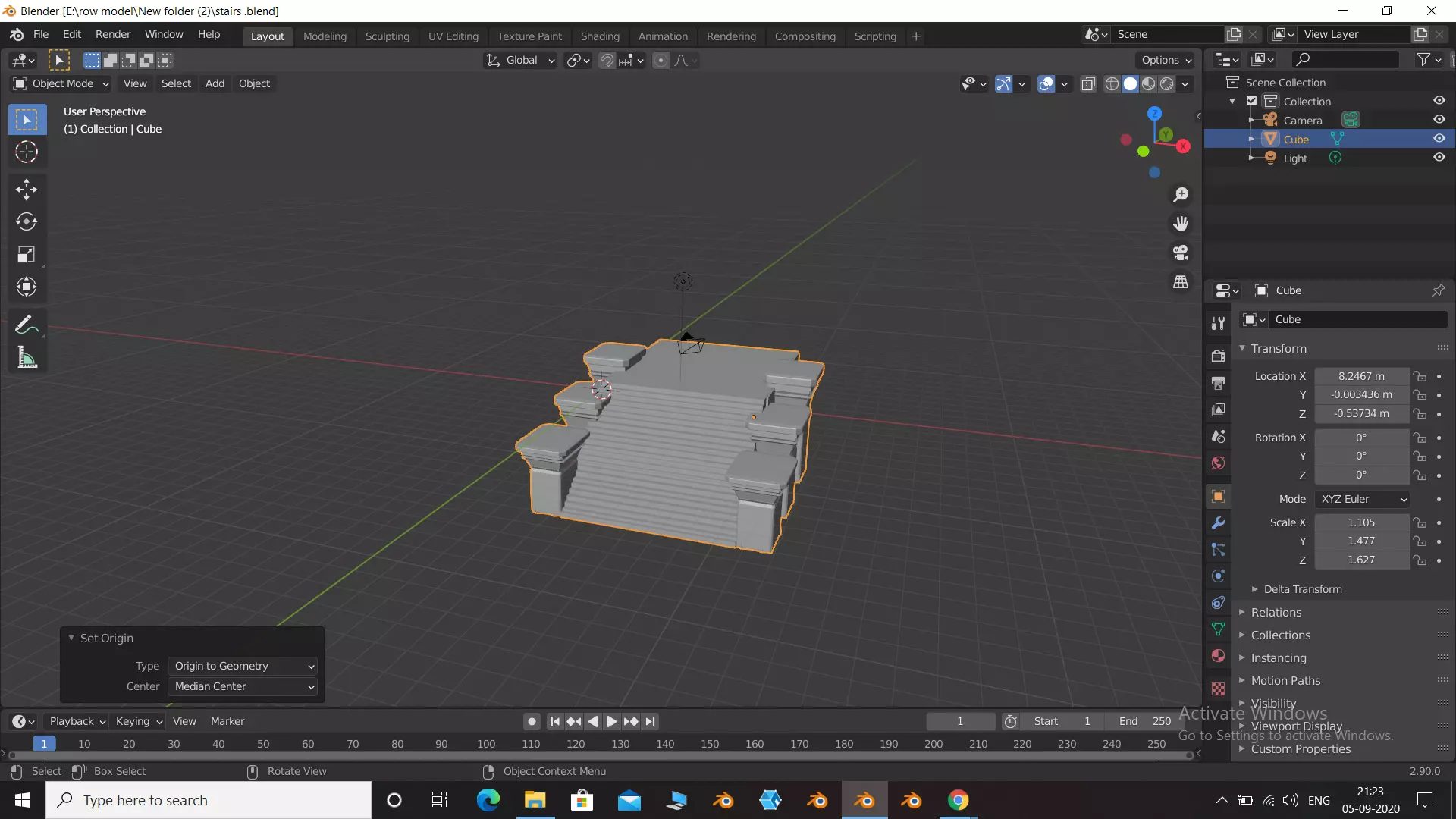Switch to rendered viewport shading
The width and height of the screenshot is (1456, 819).
point(1167,84)
